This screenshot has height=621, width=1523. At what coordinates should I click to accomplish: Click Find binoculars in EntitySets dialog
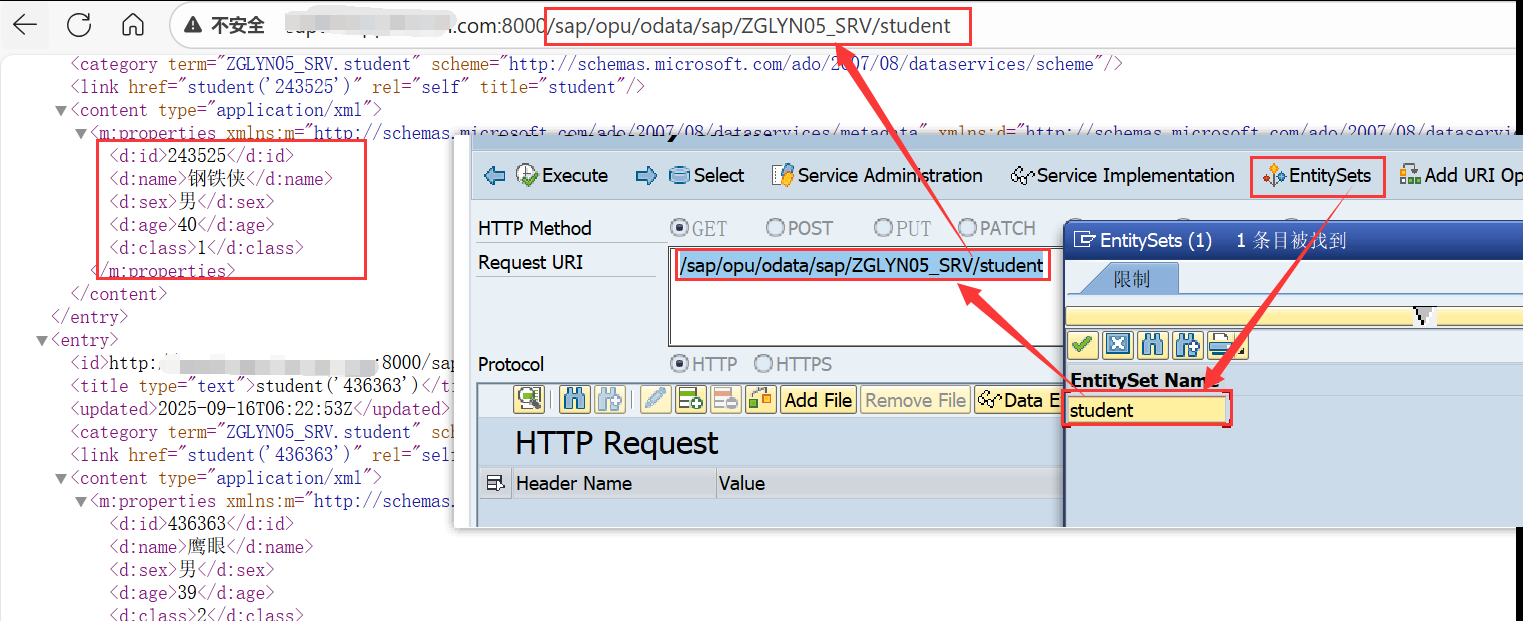coord(1152,346)
